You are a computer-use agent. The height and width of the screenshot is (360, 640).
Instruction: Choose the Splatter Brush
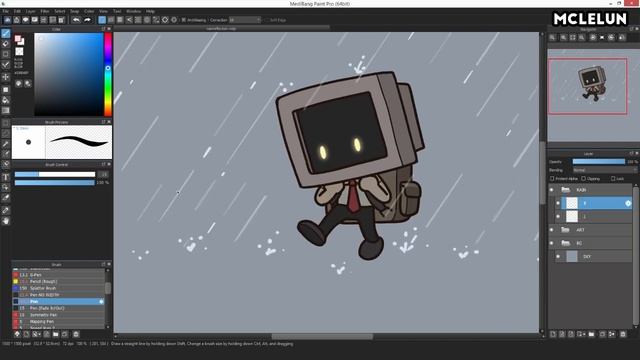tap(59, 288)
